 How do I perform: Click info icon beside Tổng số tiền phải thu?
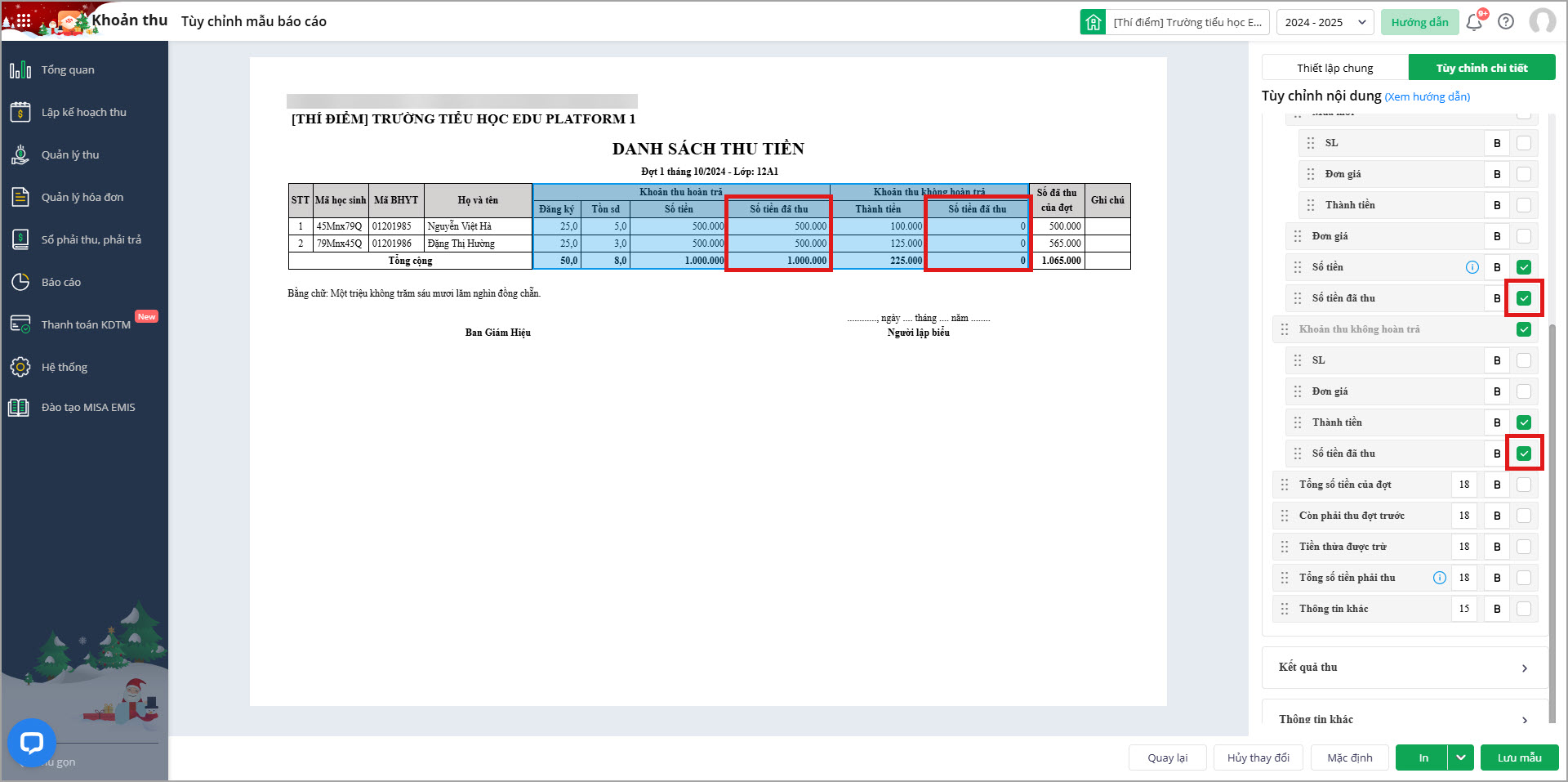(1440, 578)
